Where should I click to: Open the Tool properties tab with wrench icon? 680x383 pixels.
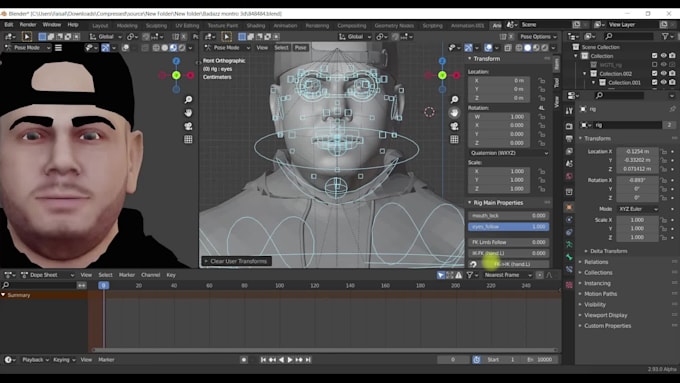[569, 111]
